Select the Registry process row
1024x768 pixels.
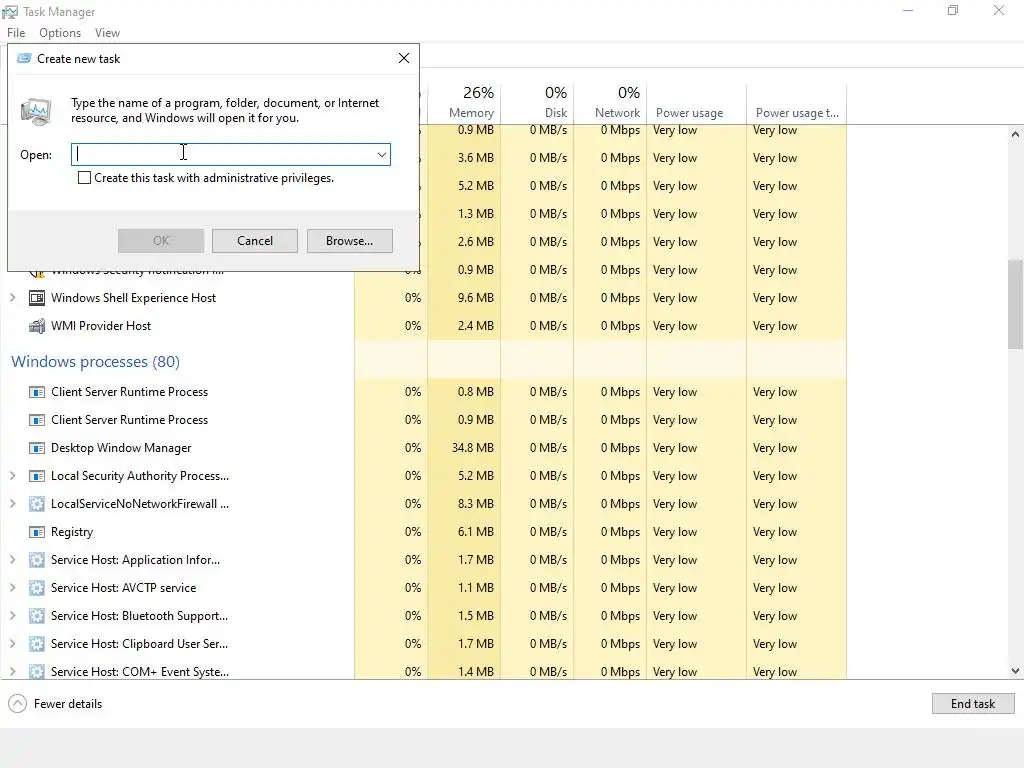pyautogui.click(x=423, y=532)
